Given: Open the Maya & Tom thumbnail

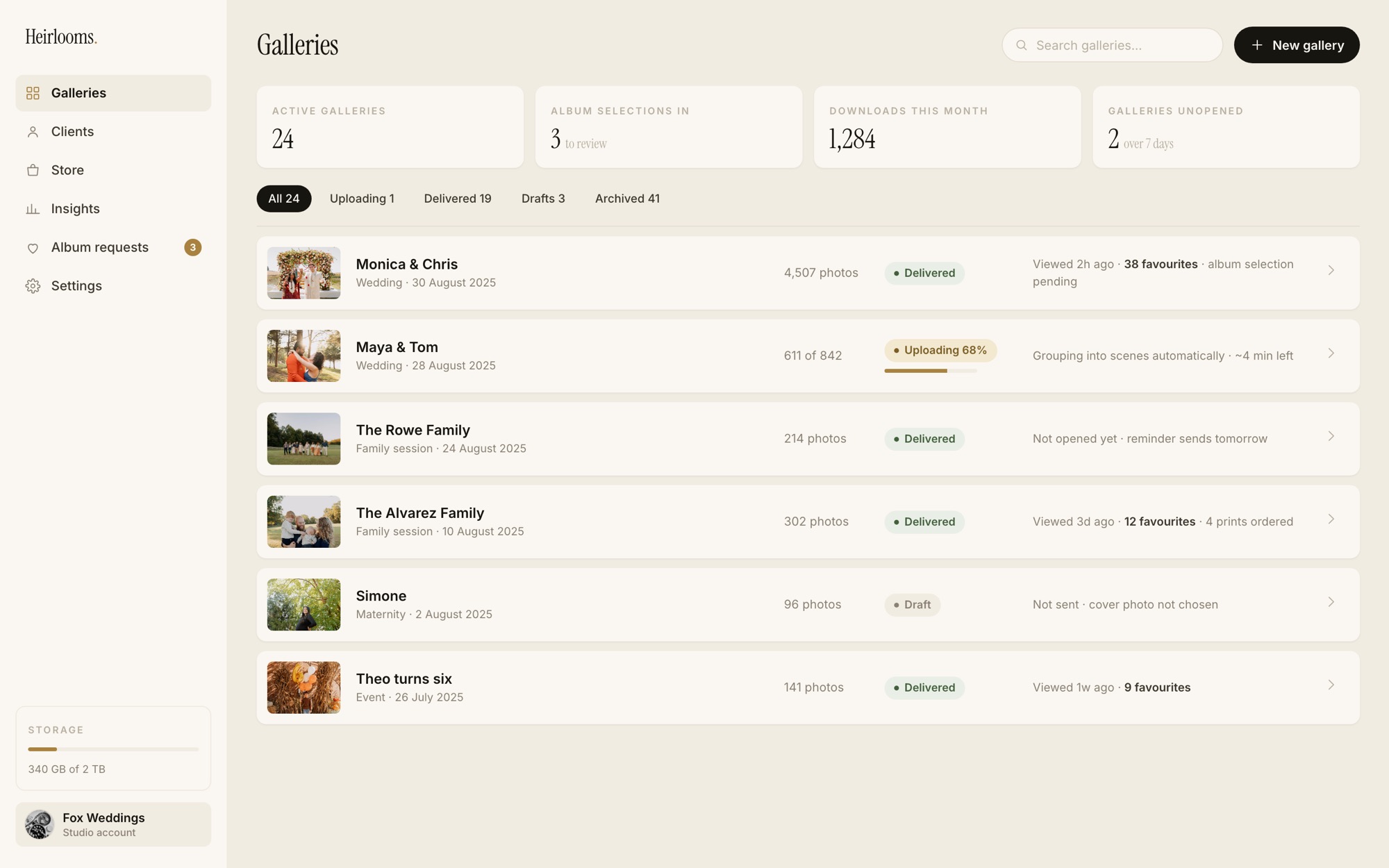Looking at the screenshot, I should coord(303,356).
